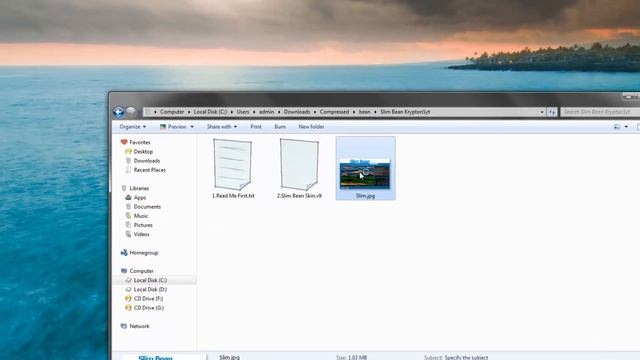Screen dimensions: 640x360
Task: Select the Slim.jpg thumbnail
Action: [x=365, y=173]
